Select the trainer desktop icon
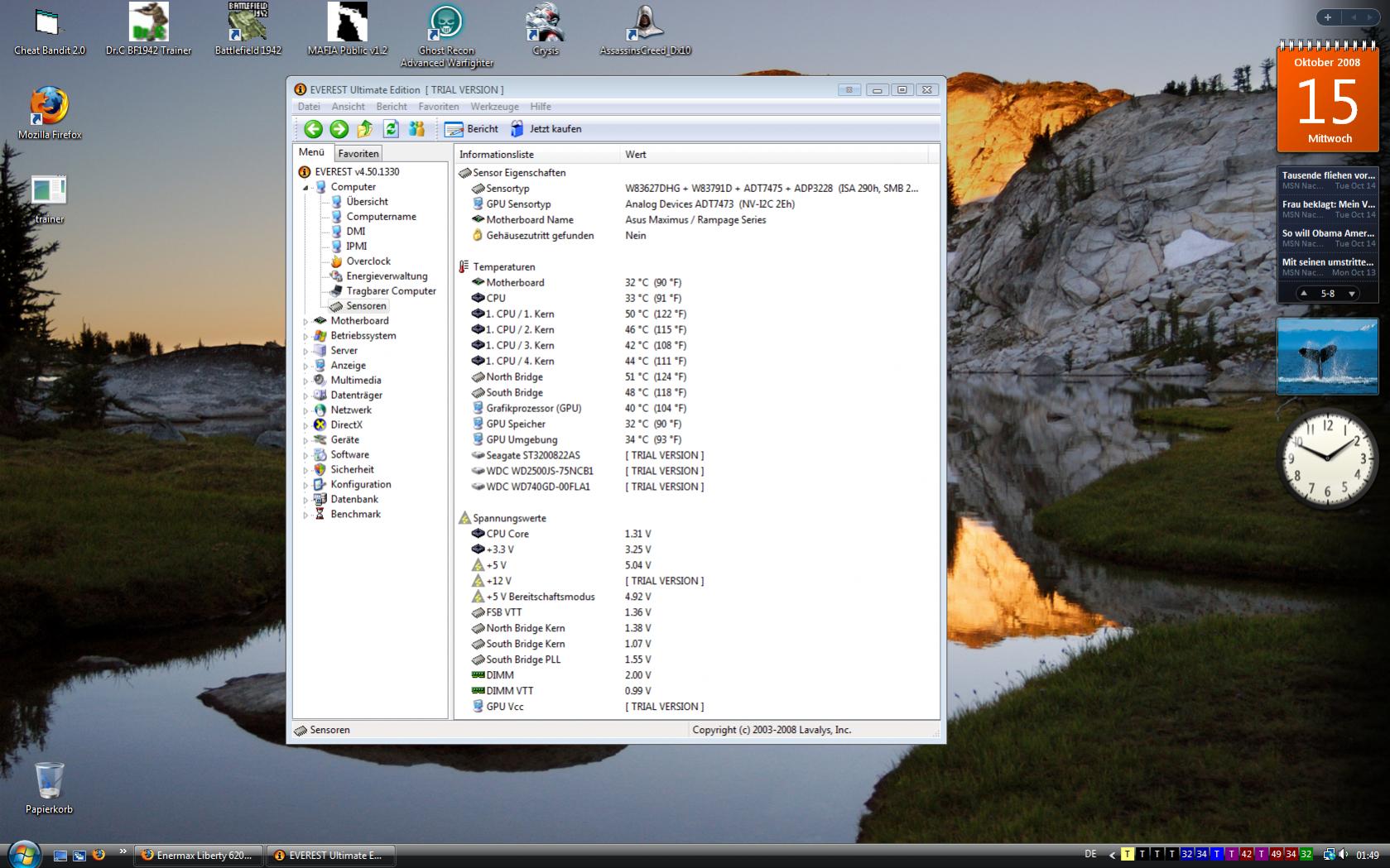This screenshot has width=1390, height=868. 50,199
